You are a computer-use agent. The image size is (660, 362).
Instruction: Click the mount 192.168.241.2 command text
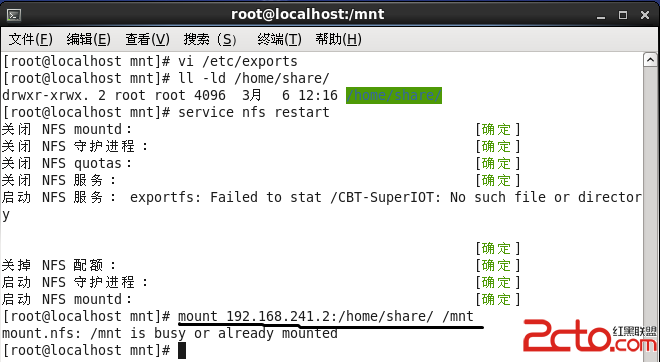click(x=326, y=316)
